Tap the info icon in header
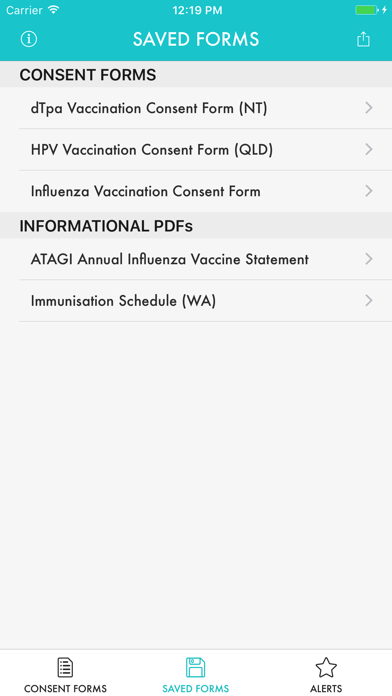The width and height of the screenshot is (392, 696). coord(29,39)
